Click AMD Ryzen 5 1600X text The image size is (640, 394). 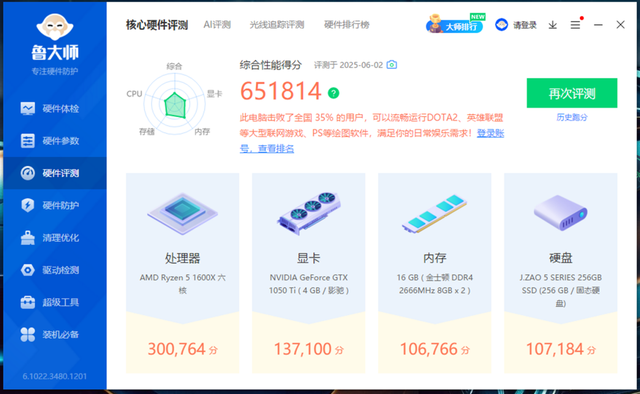182,284
